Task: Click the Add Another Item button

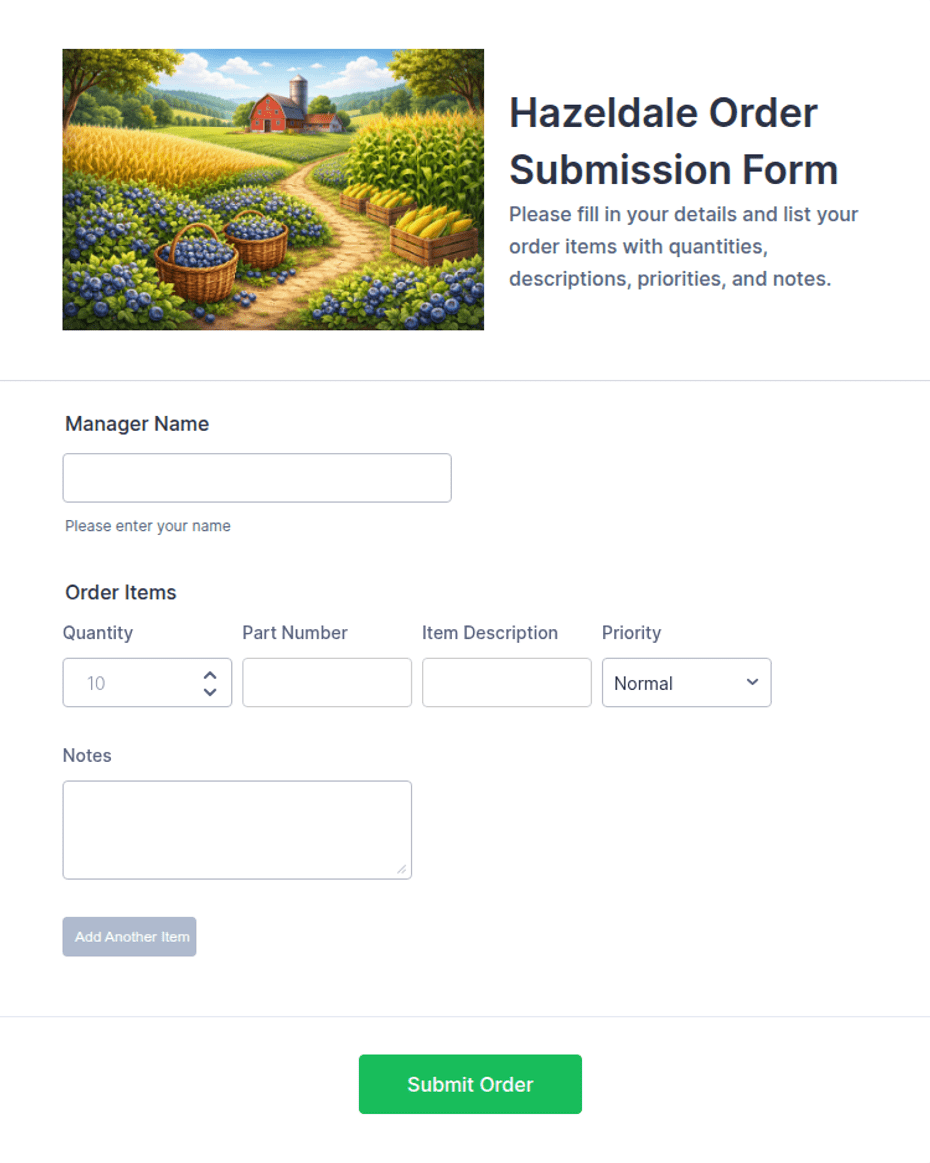Action: click(129, 937)
